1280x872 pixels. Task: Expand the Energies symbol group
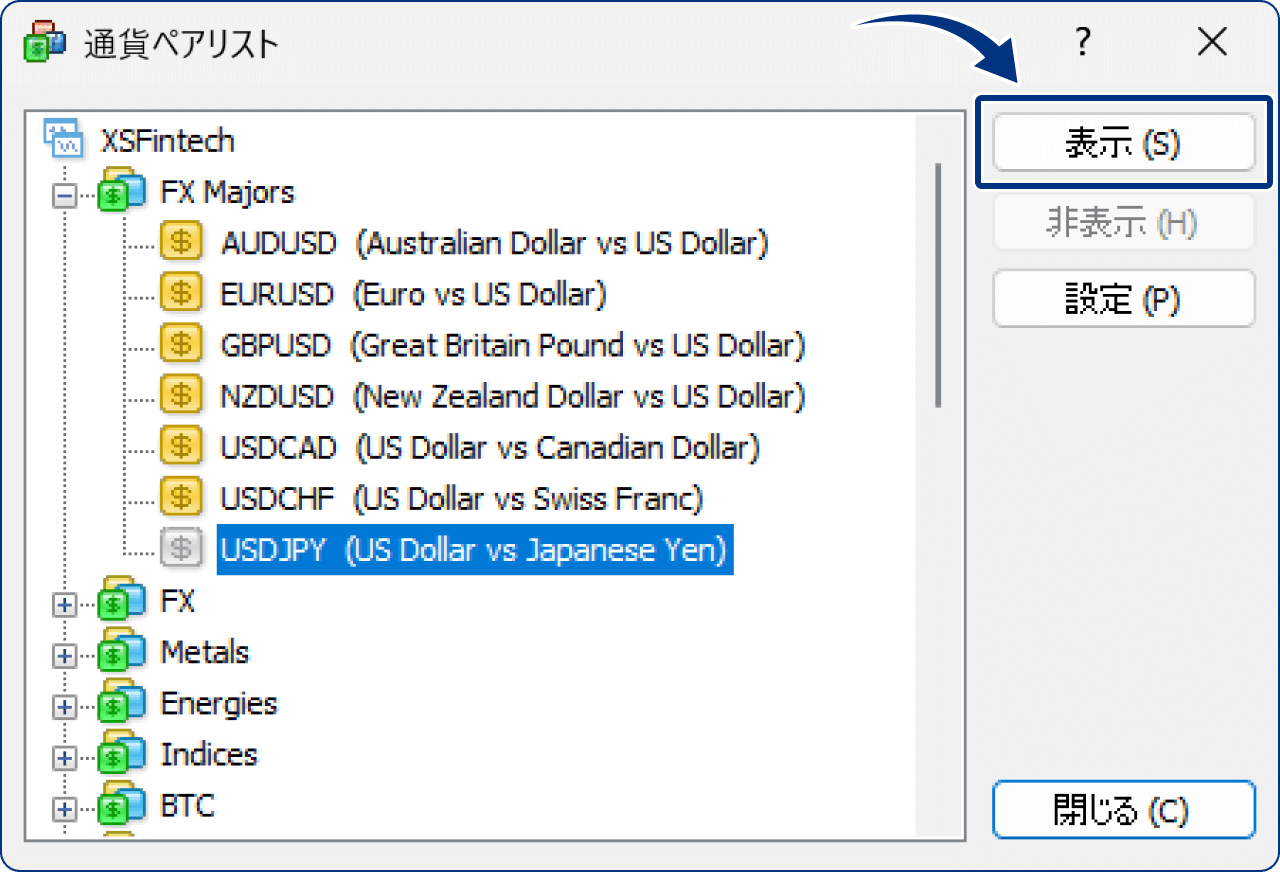tap(65, 706)
